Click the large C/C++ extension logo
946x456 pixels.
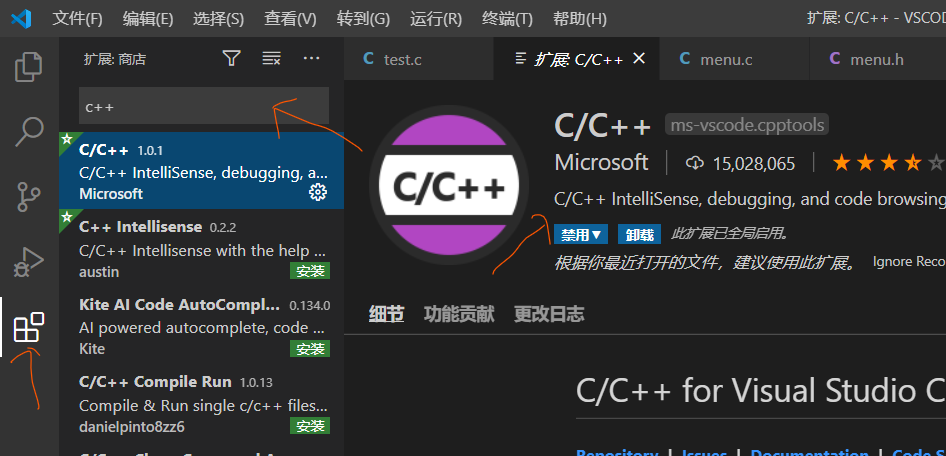point(448,183)
